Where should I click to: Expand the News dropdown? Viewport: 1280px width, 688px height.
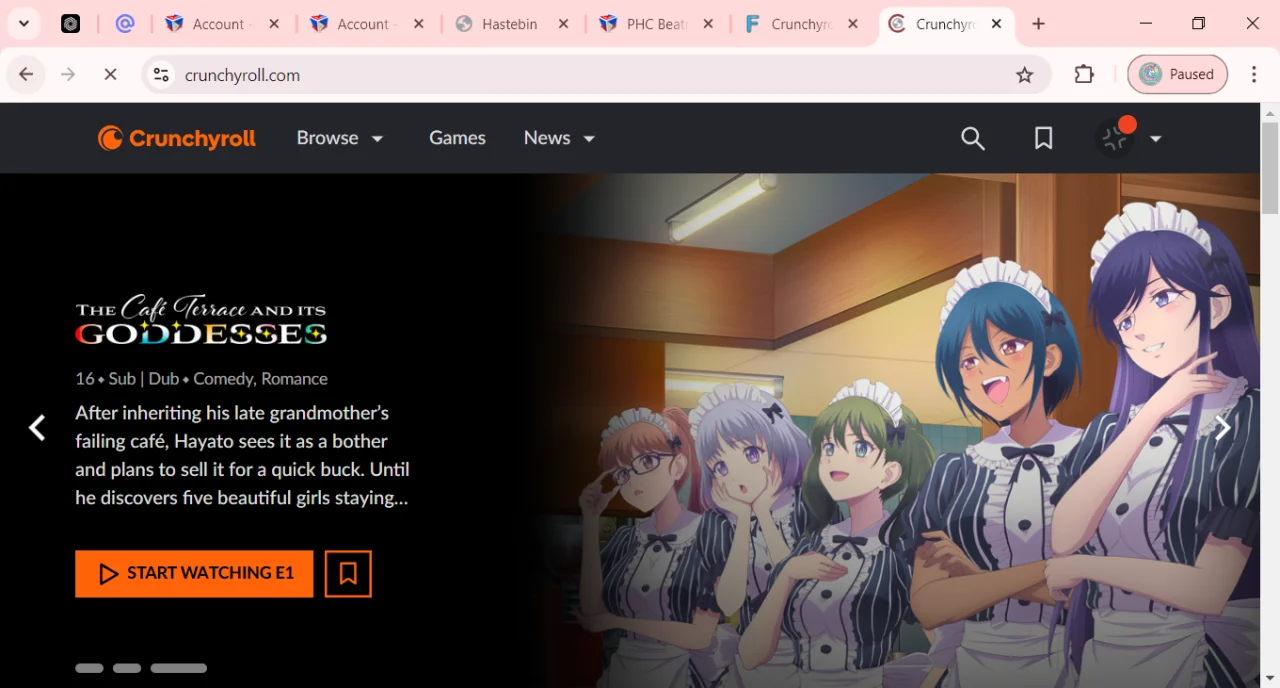click(559, 138)
